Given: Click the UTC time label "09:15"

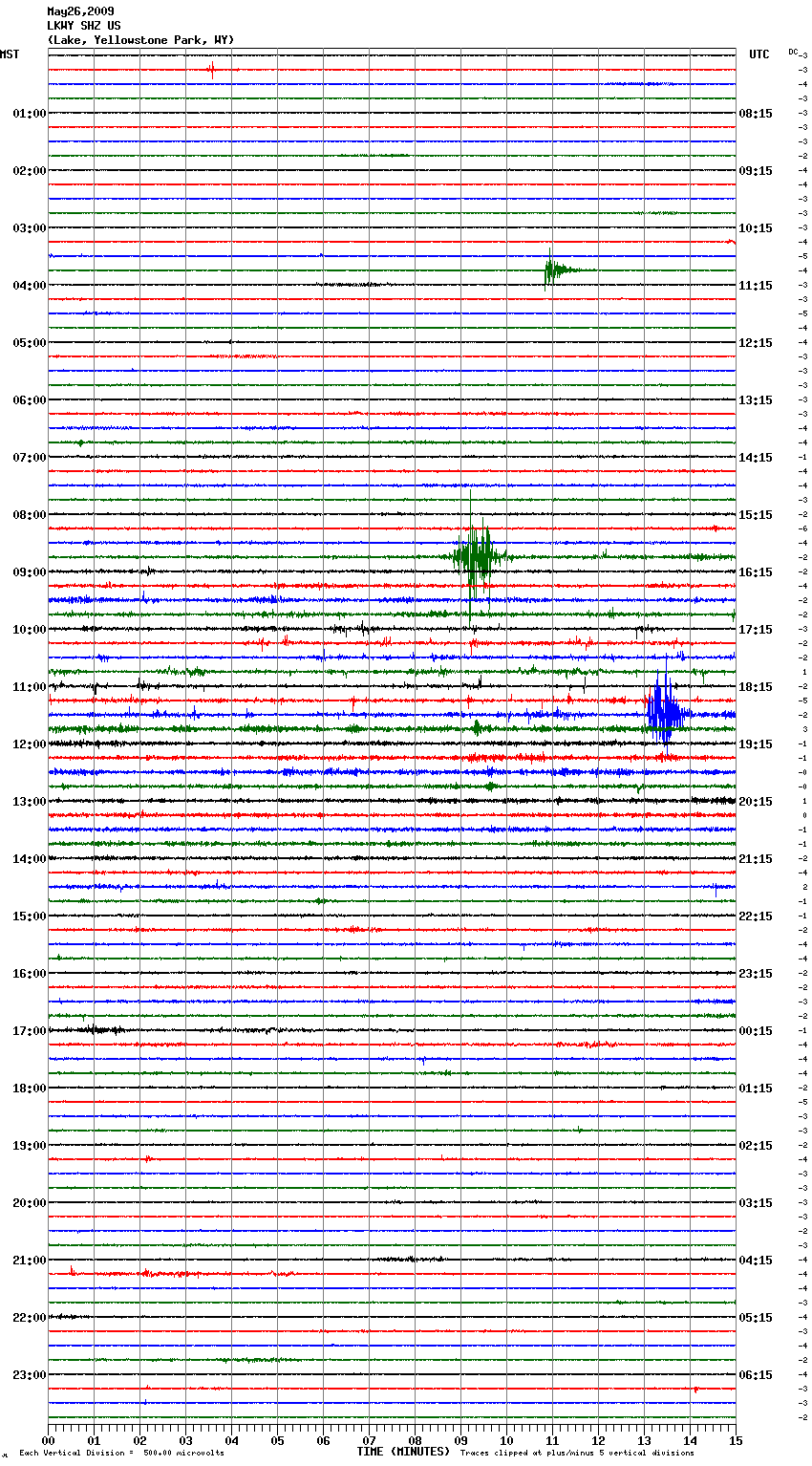Looking at the screenshot, I should pos(756,171).
